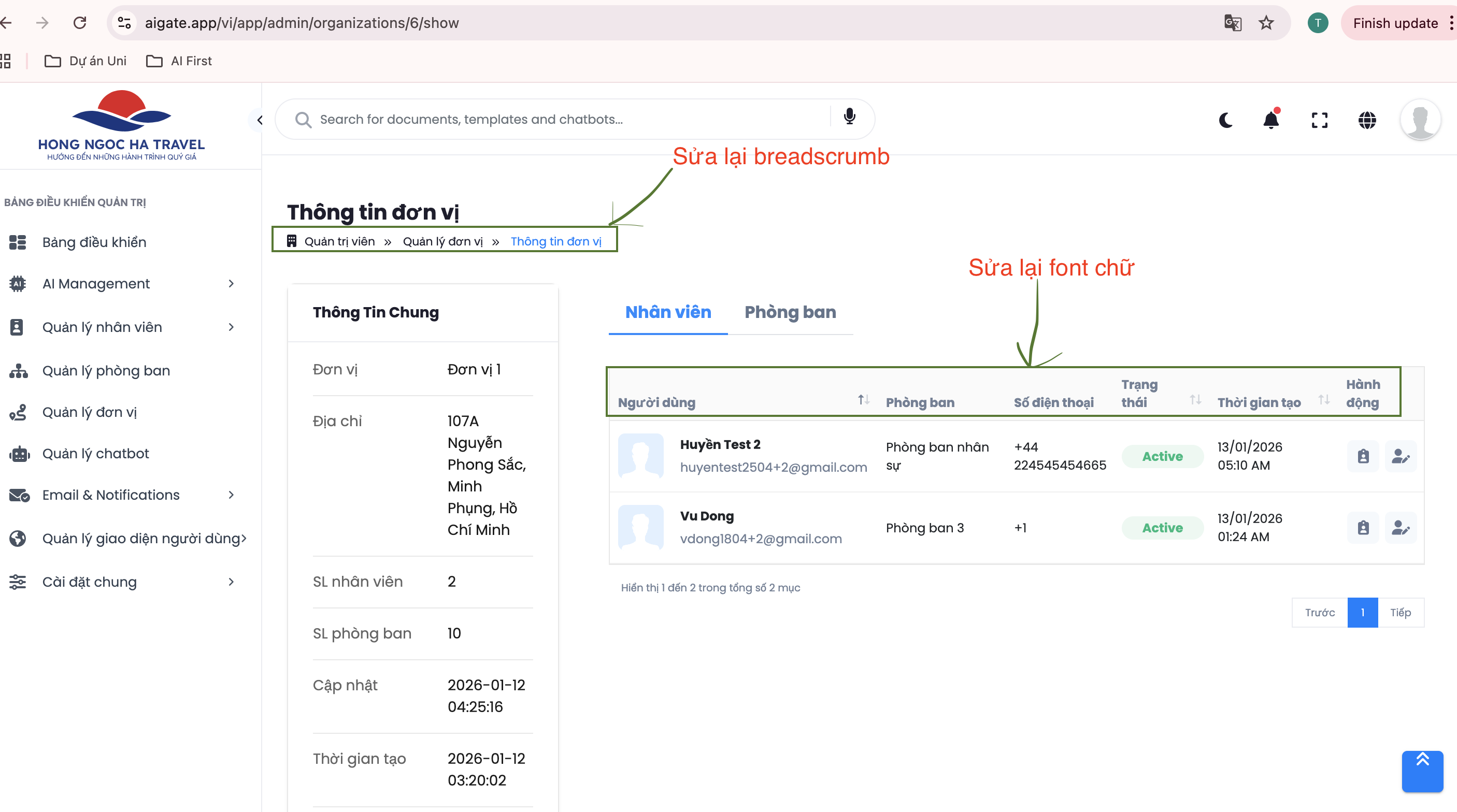Image resolution: width=1457 pixels, height=812 pixels.
Task: Toggle fullscreen mode icon
Action: tap(1319, 120)
